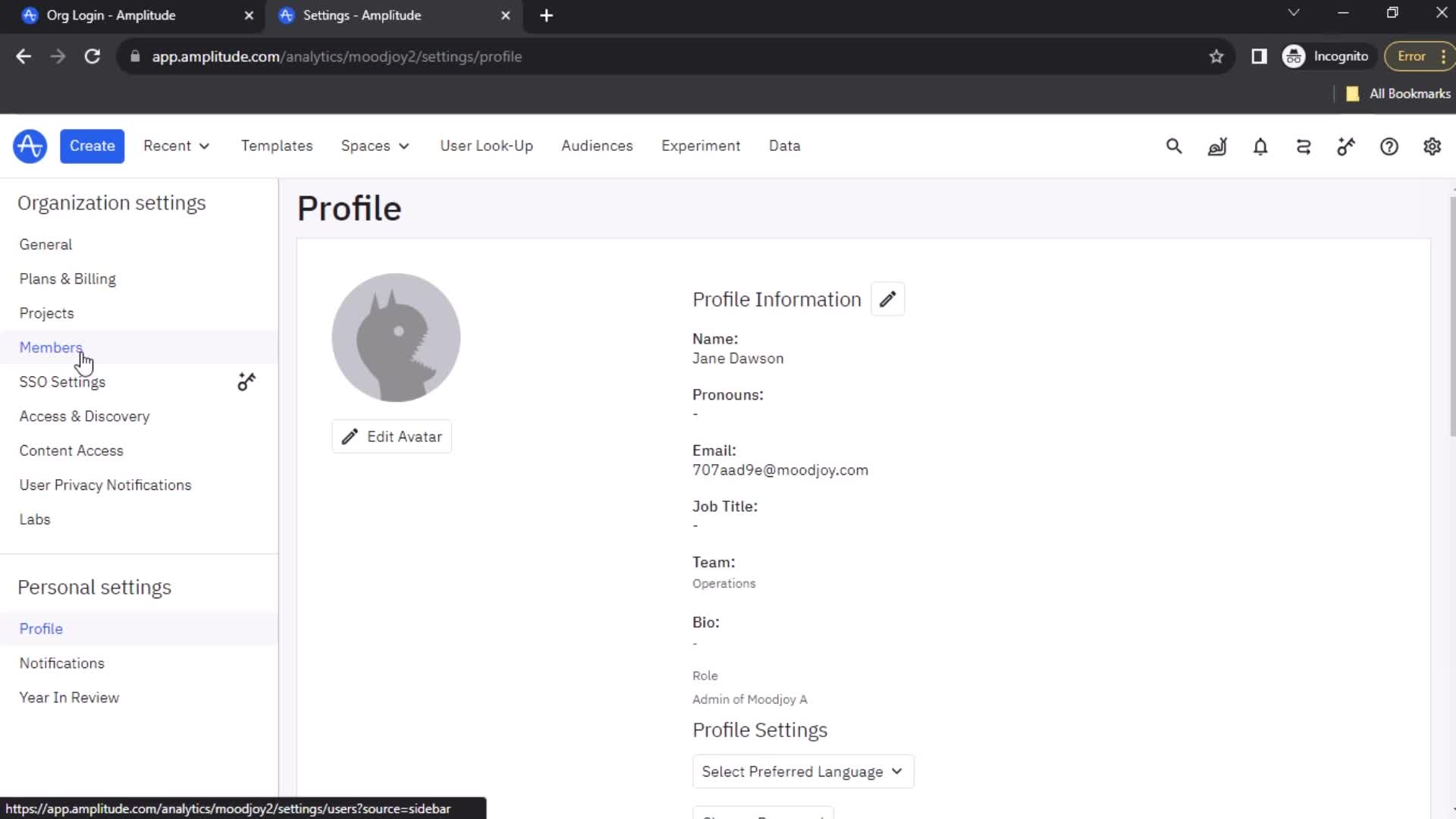Toggle the browser side panel icon
The height and width of the screenshot is (819, 1456).
tap(1259, 57)
